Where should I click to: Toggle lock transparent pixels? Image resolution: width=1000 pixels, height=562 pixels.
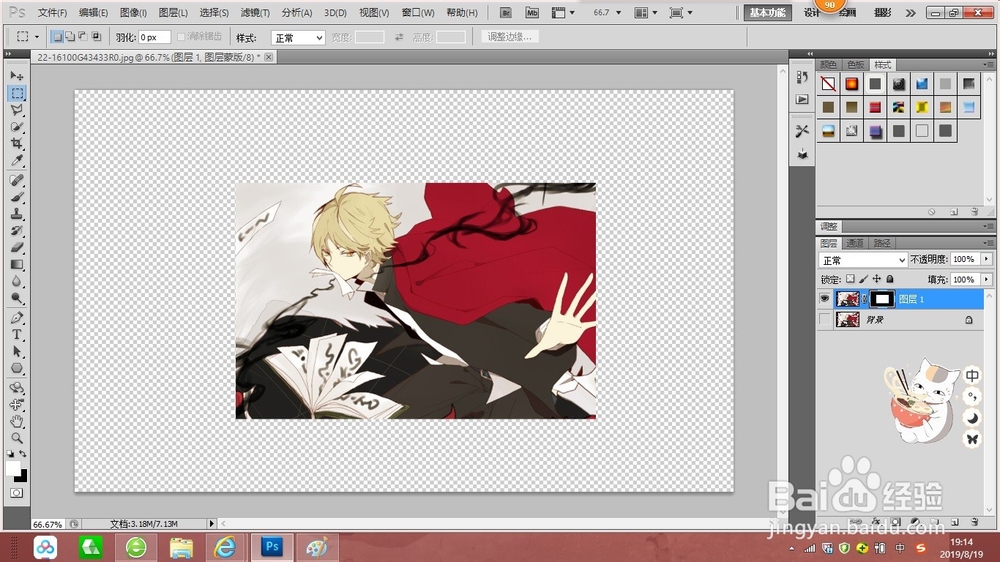click(850, 279)
